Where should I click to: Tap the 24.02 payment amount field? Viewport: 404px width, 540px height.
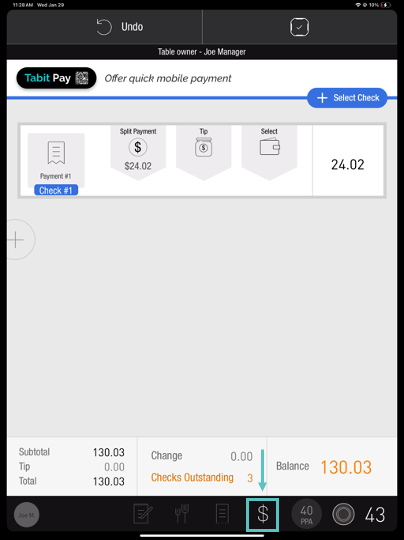(348, 165)
